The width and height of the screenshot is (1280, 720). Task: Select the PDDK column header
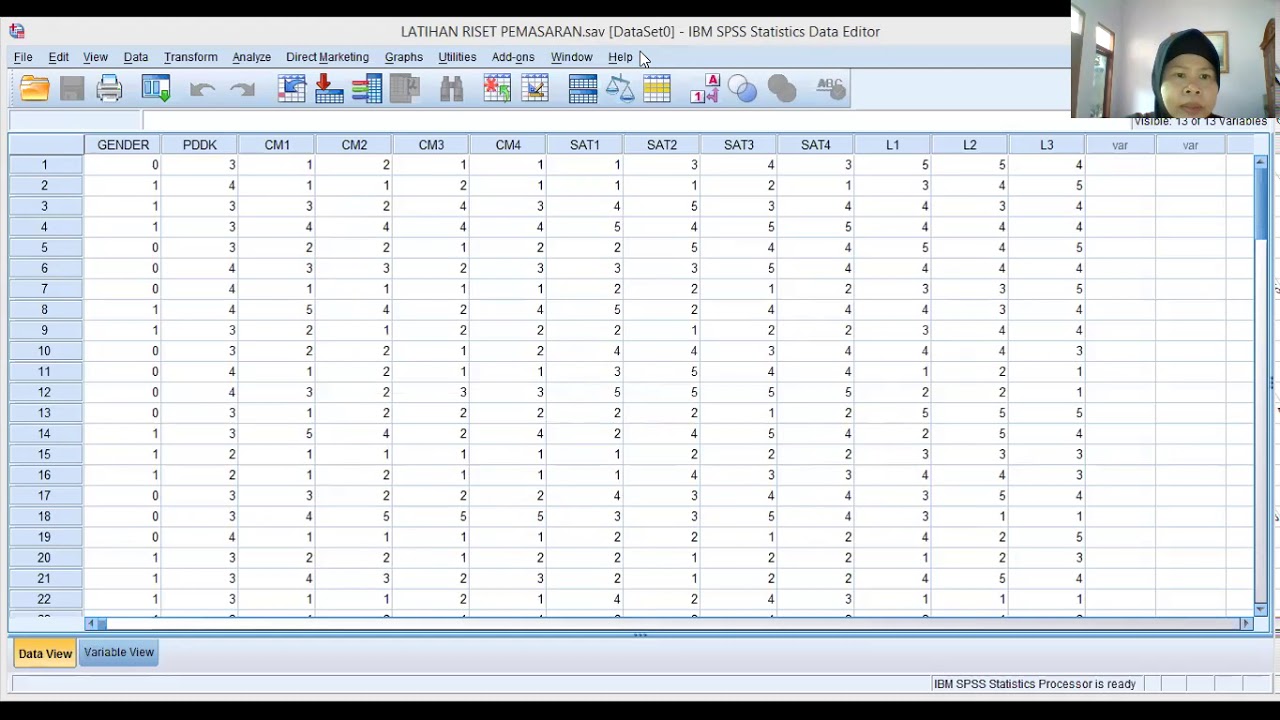(200, 145)
